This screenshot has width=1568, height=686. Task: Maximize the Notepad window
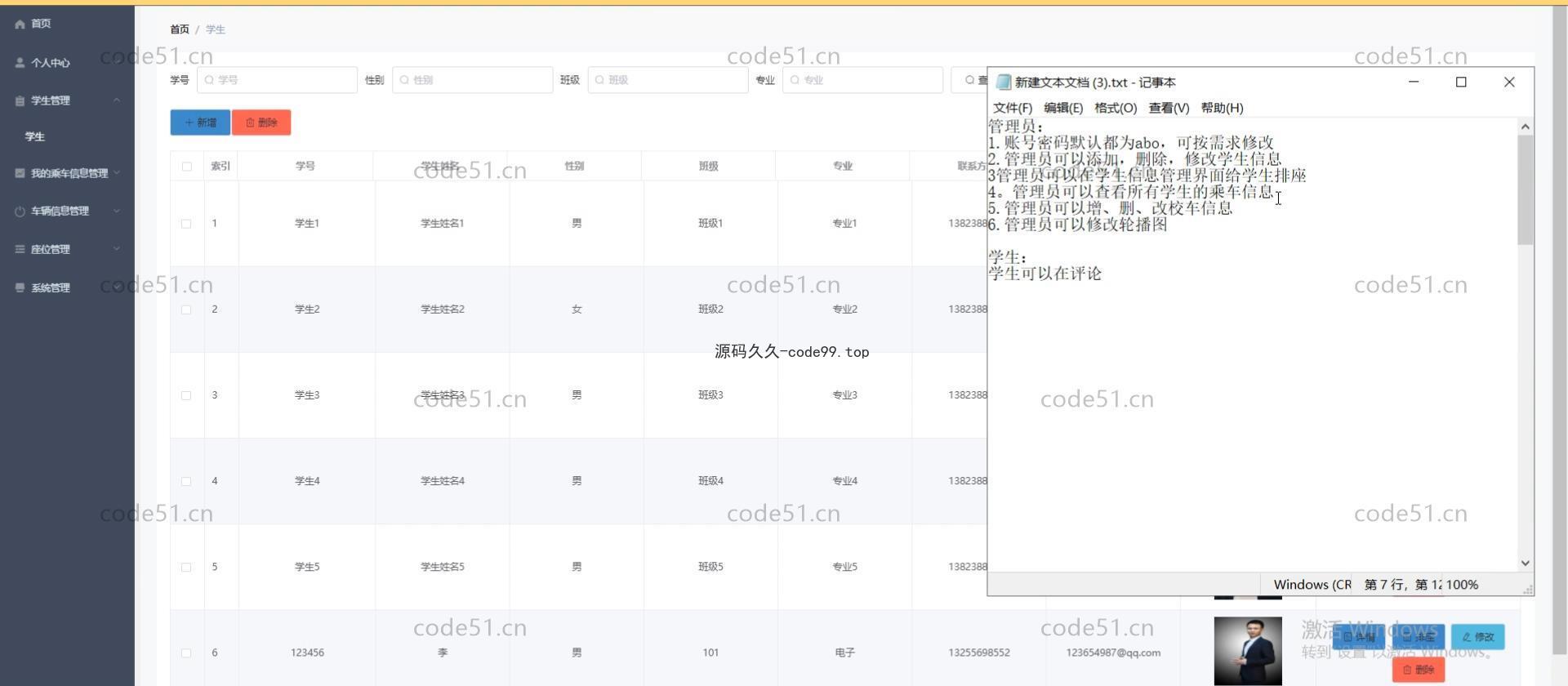point(1461,82)
